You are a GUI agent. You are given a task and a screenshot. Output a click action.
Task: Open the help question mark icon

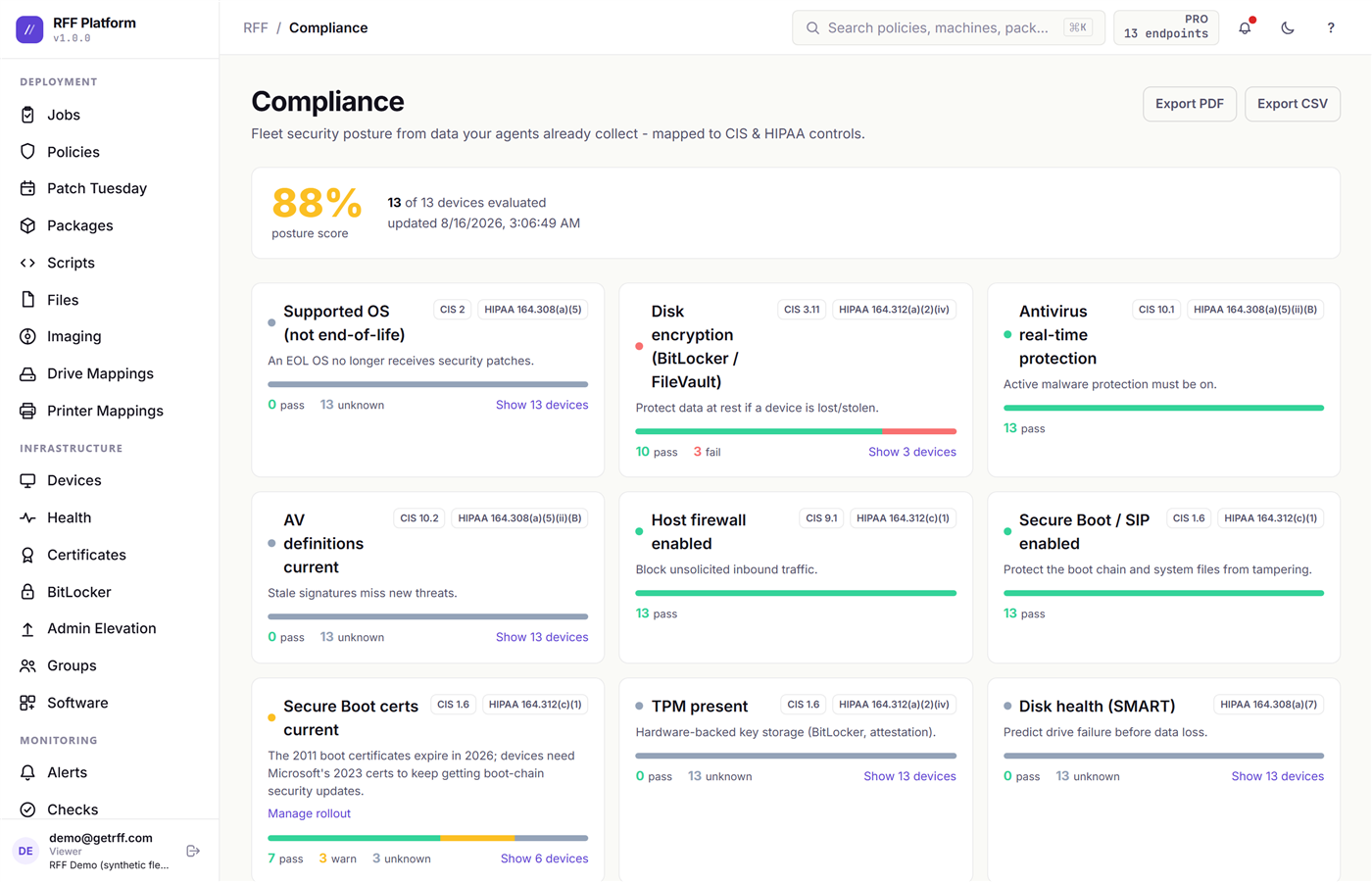click(1331, 28)
